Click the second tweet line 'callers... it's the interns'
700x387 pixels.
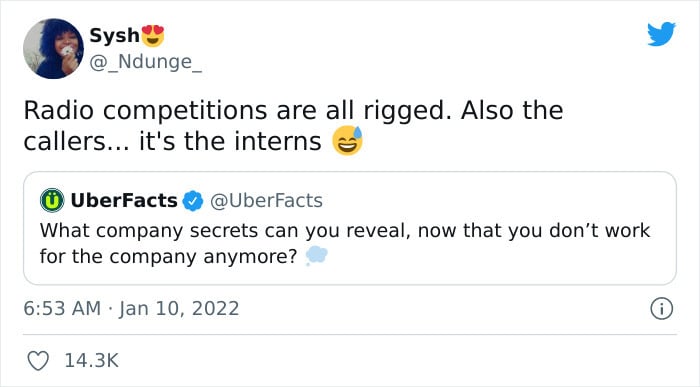pyautogui.click(x=172, y=141)
